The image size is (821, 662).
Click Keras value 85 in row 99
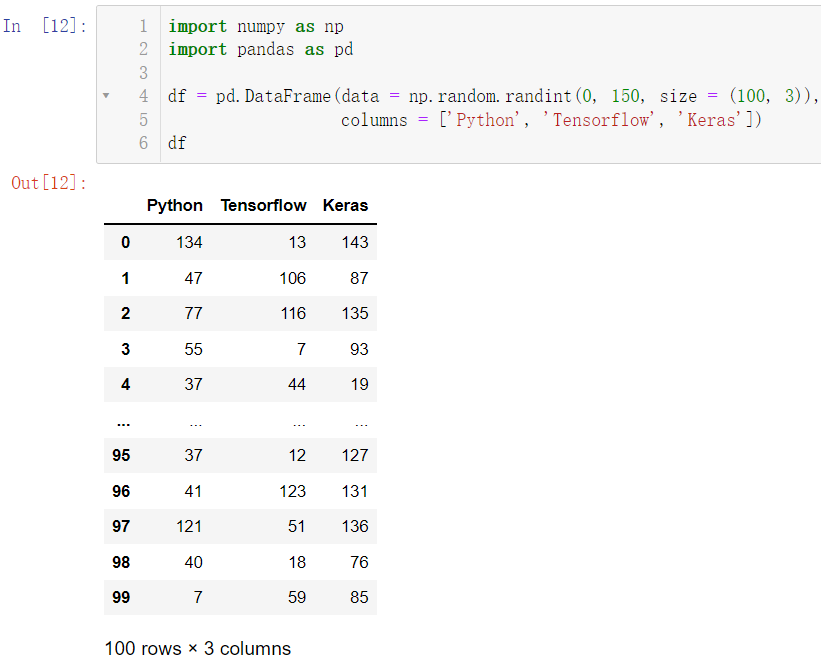tap(359, 597)
